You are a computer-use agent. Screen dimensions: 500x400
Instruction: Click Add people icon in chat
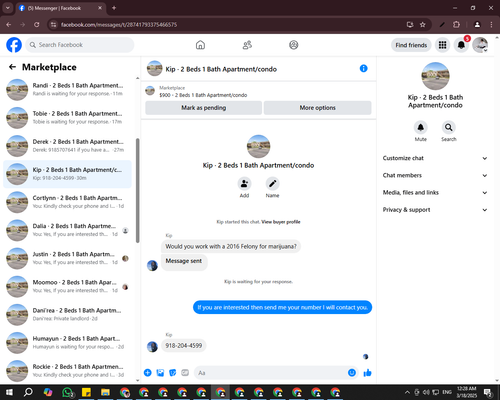coord(244,184)
